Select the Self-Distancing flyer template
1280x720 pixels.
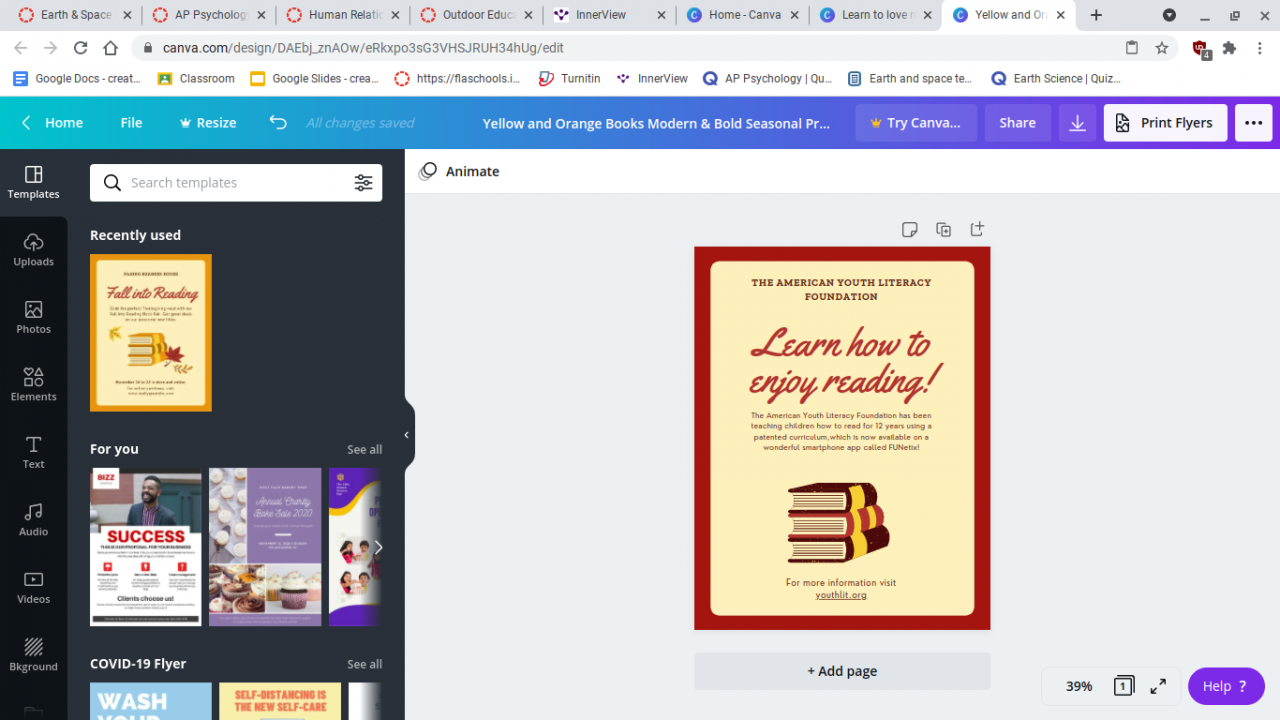280,701
